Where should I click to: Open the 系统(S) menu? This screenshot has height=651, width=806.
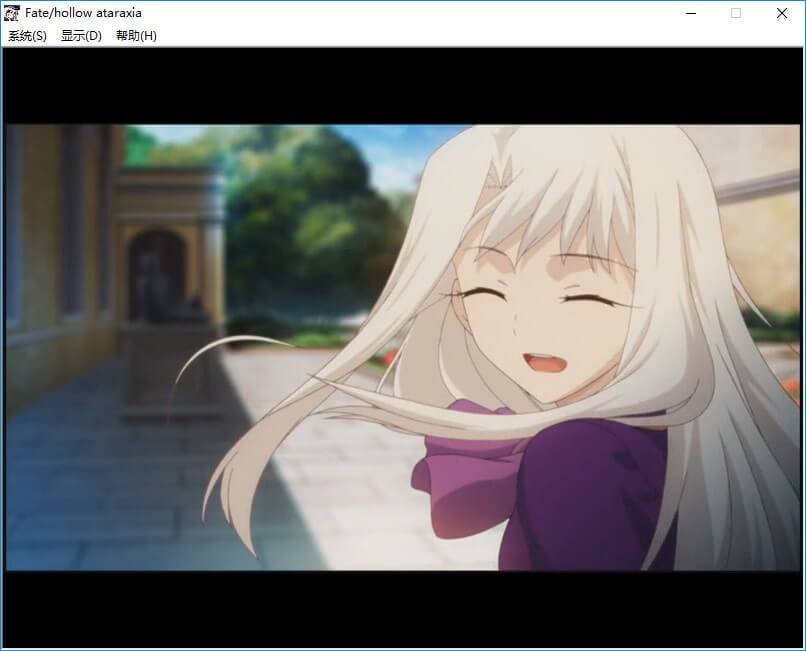[27, 36]
